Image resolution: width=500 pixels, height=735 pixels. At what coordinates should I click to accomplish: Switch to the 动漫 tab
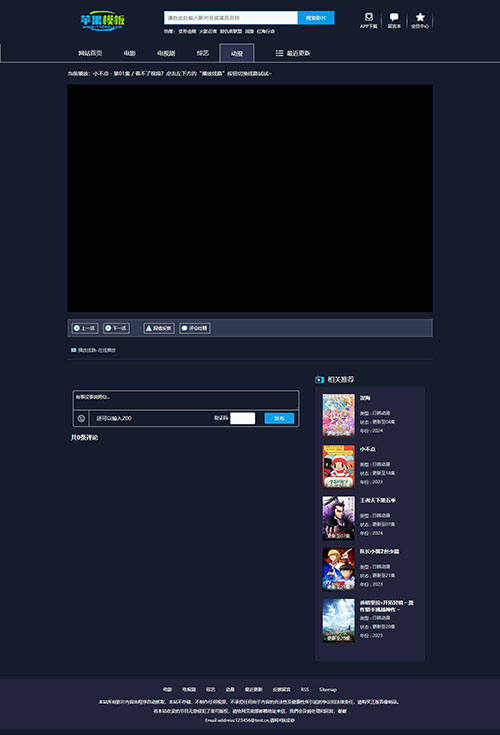point(237,53)
